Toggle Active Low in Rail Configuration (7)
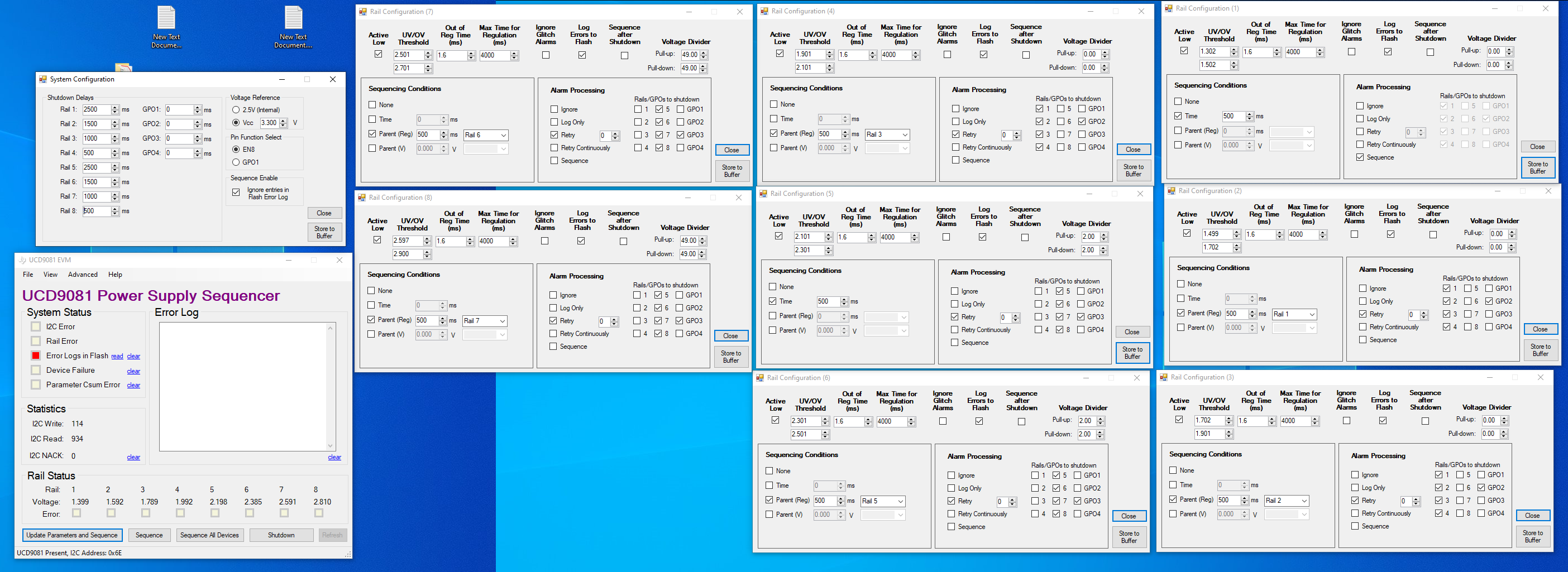The width and height of the screenshot is (1568, 572). (379, 54)
